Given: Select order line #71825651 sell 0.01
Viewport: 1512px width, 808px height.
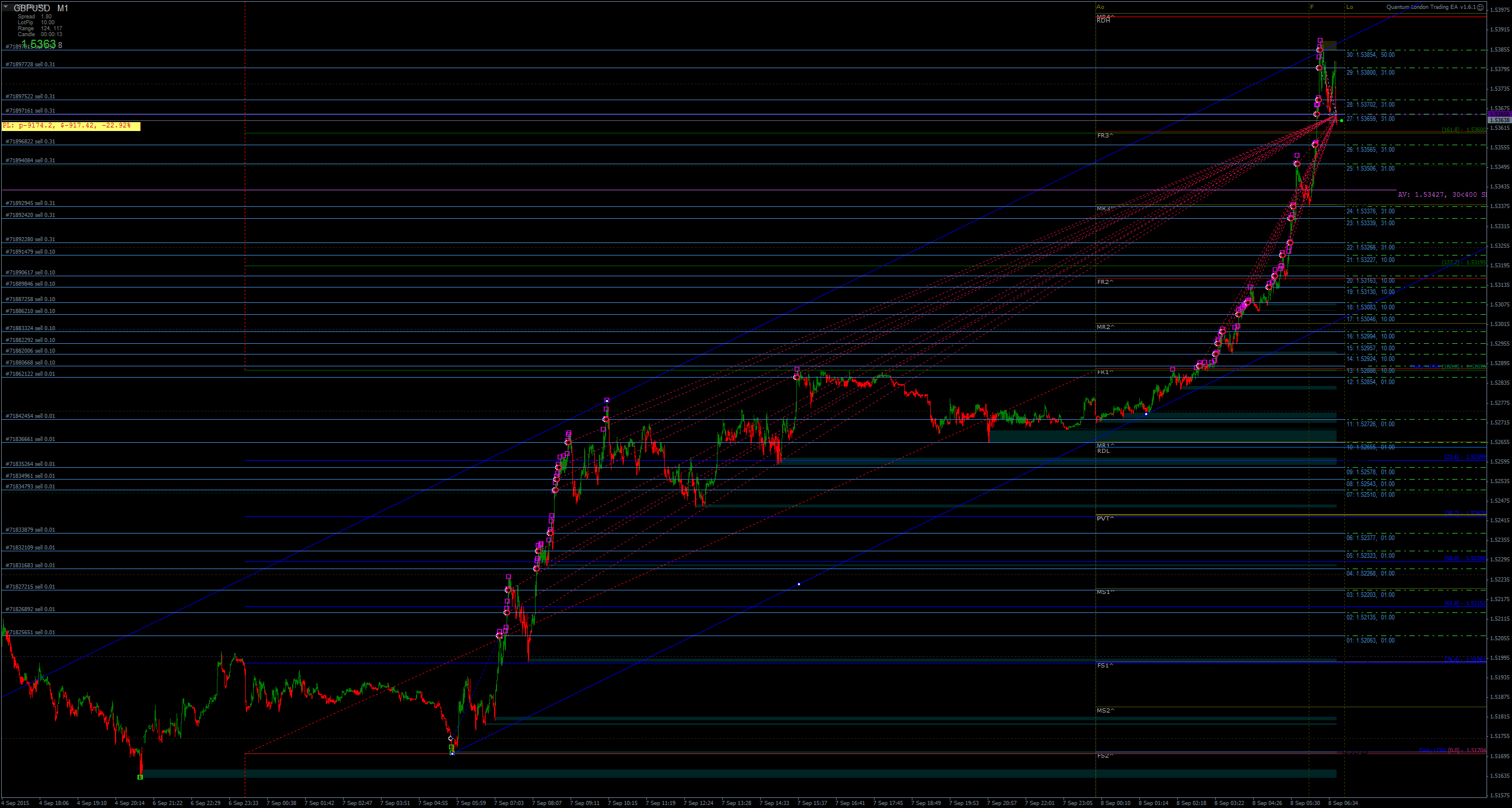Looking at the screenshot, I should point(30,633).
